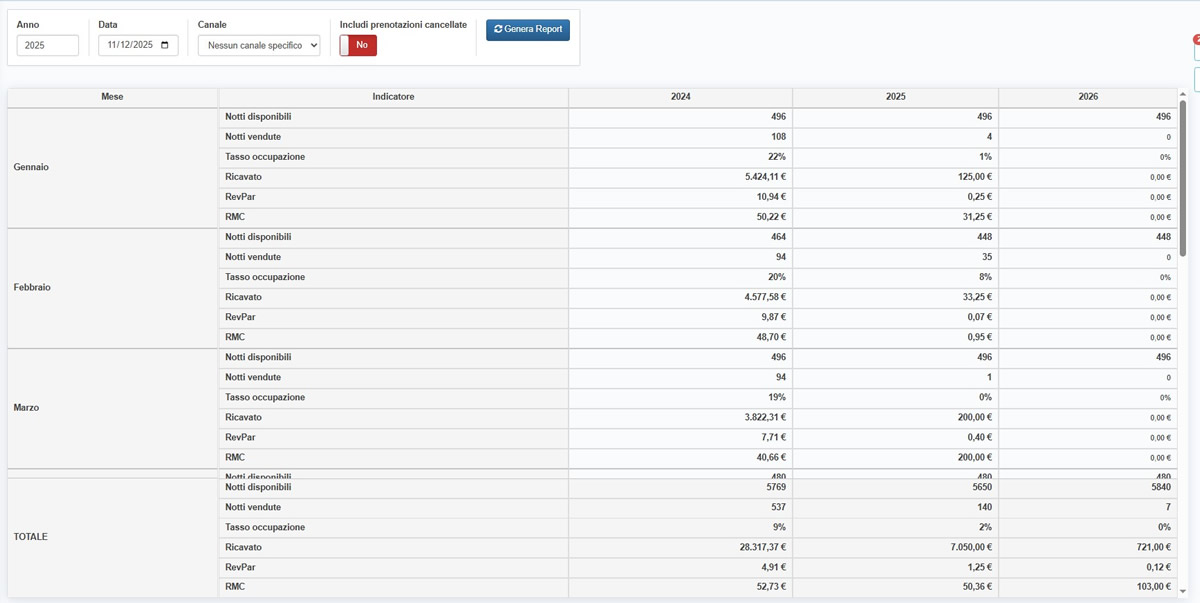Select the Marzo month cell
The height and width of the screenshot is (603, 1200).
(x=27, y=408)
